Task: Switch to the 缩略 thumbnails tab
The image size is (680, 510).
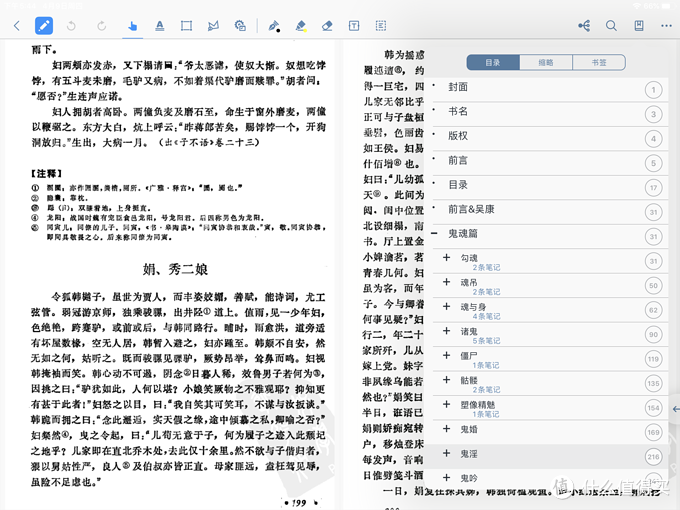Action: click(546, 62)
